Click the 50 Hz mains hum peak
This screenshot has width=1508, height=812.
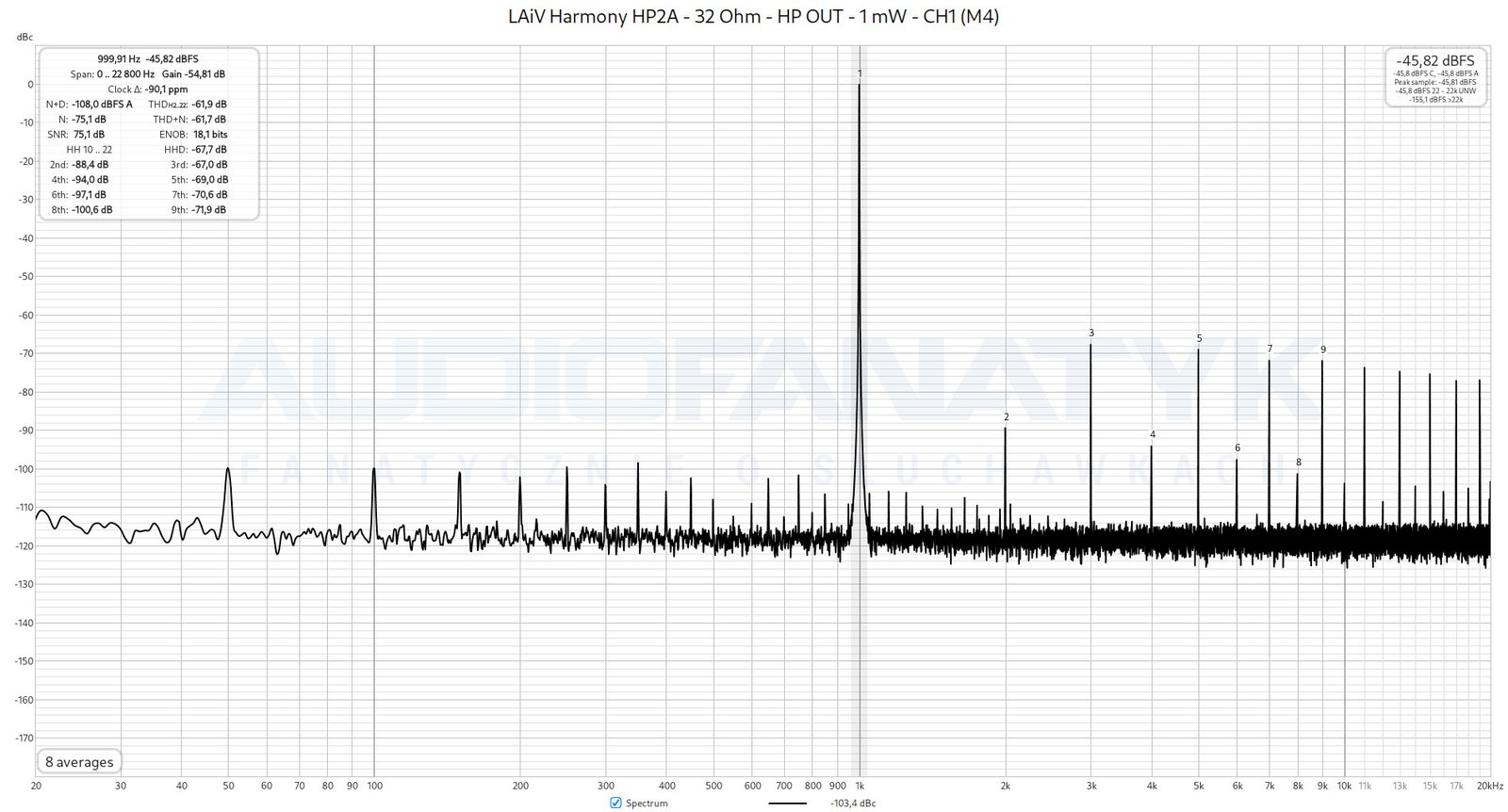(227, 469)
